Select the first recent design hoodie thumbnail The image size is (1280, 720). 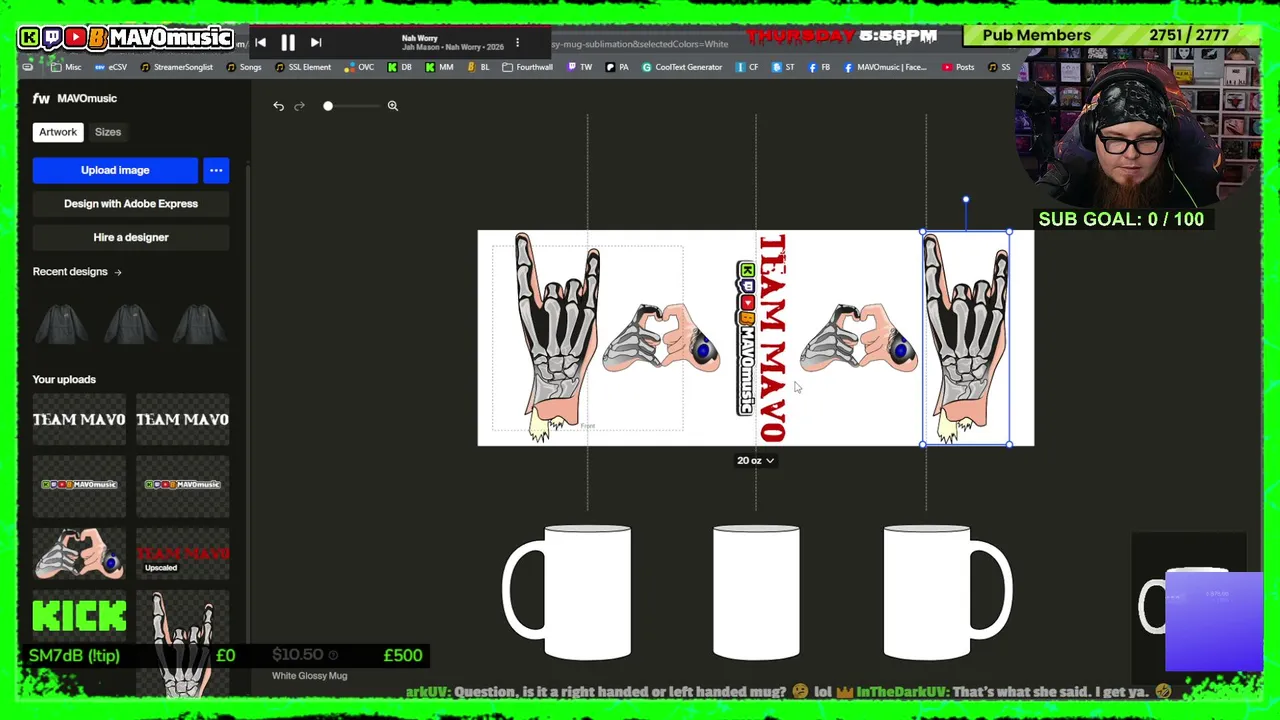(62, 326)
